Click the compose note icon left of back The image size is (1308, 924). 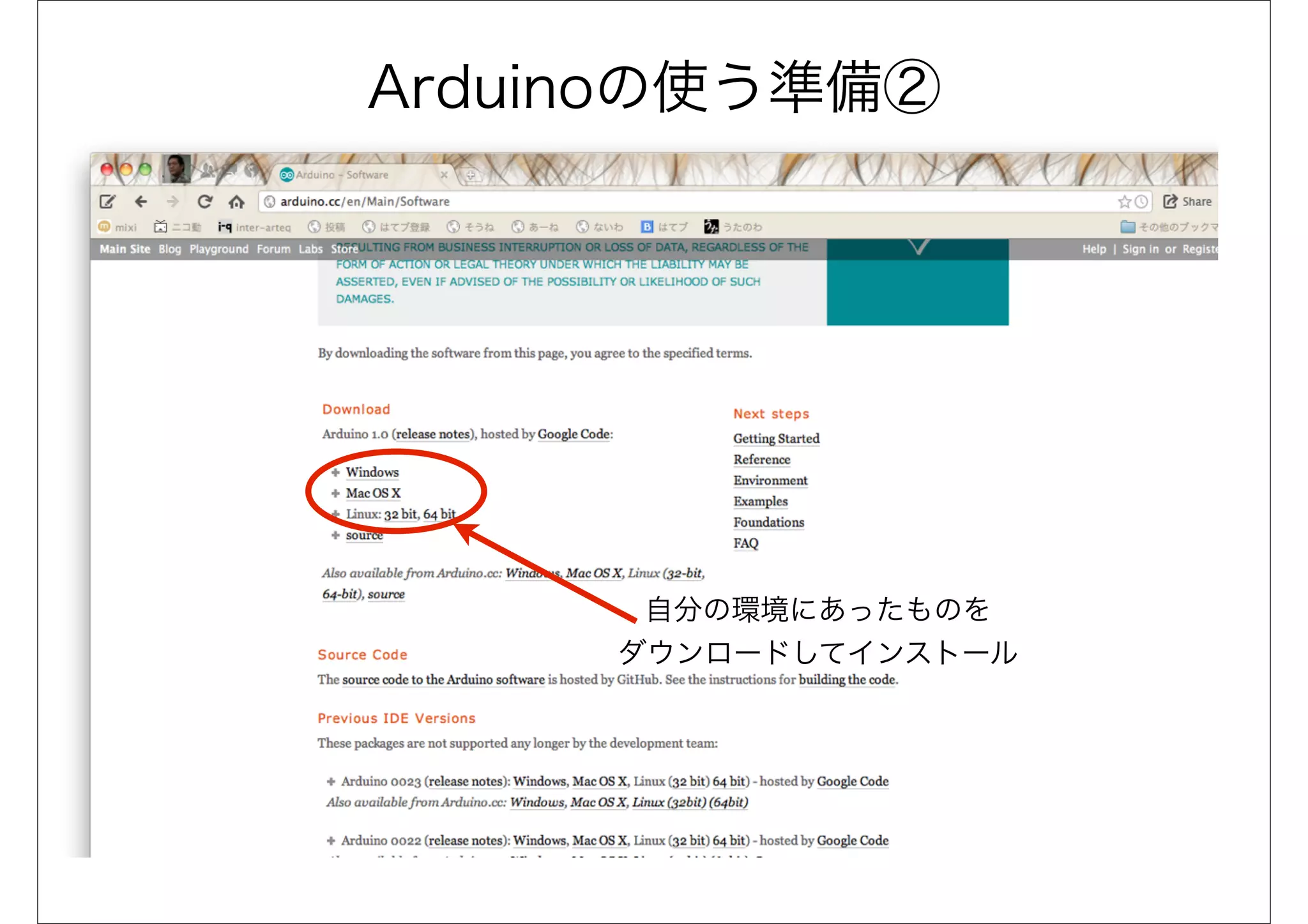pyautogui.click(x=107, y=202)
